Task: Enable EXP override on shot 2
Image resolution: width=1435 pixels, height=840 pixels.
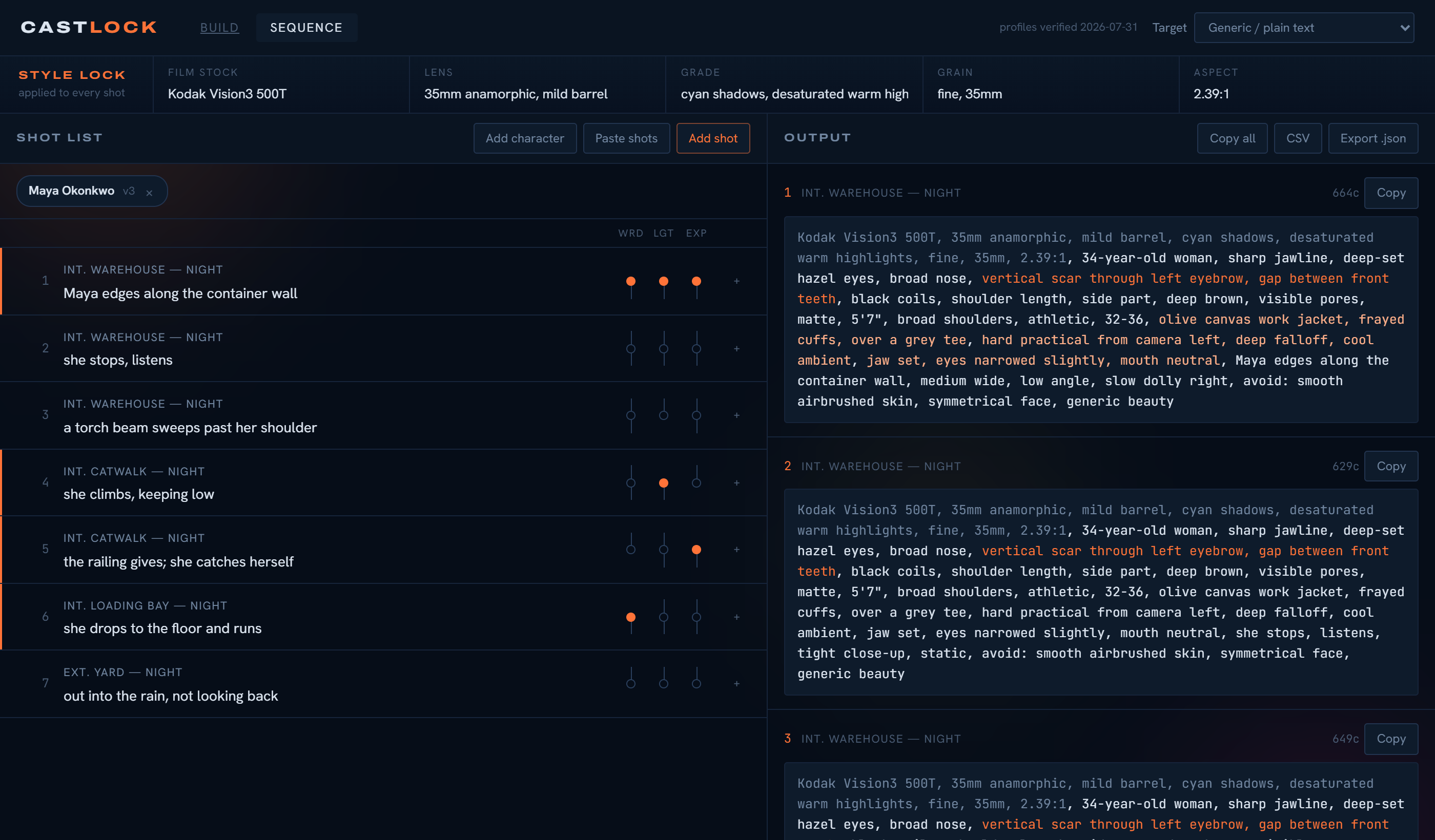Action: click(x=696, y=348)
